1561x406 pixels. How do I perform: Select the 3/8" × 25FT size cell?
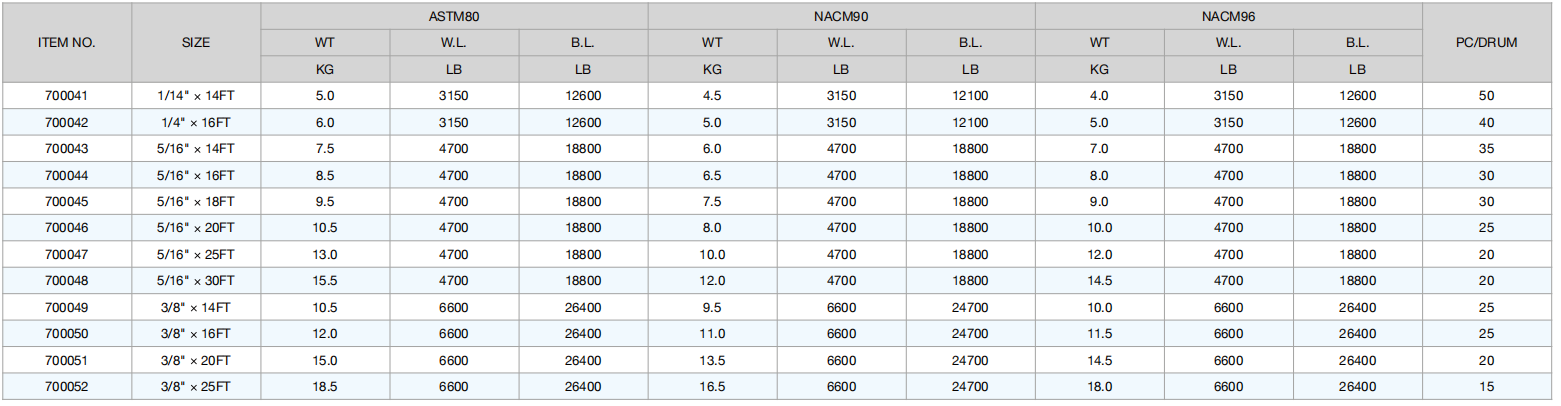pos(196,386)
